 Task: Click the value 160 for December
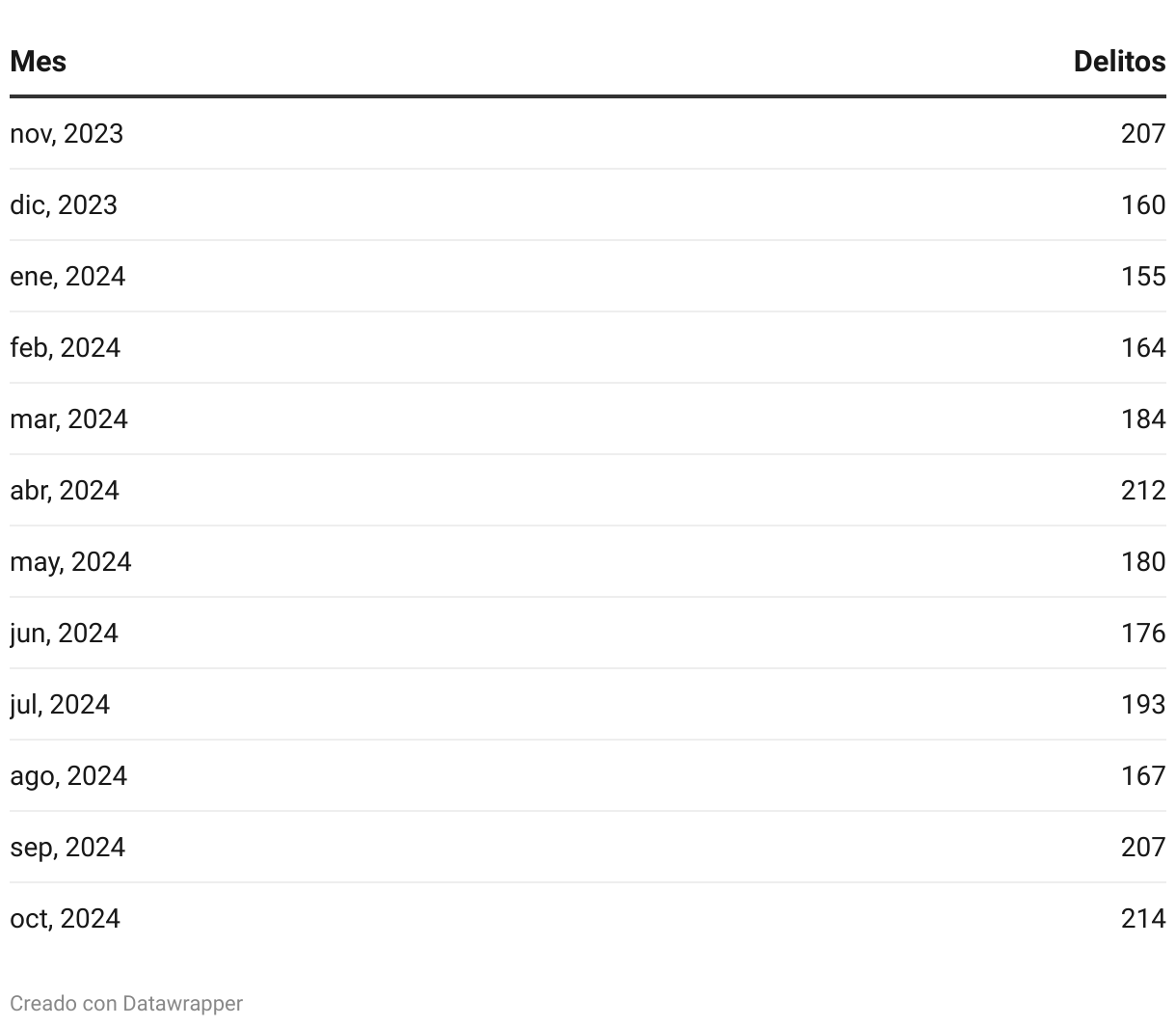[1143, 205]
